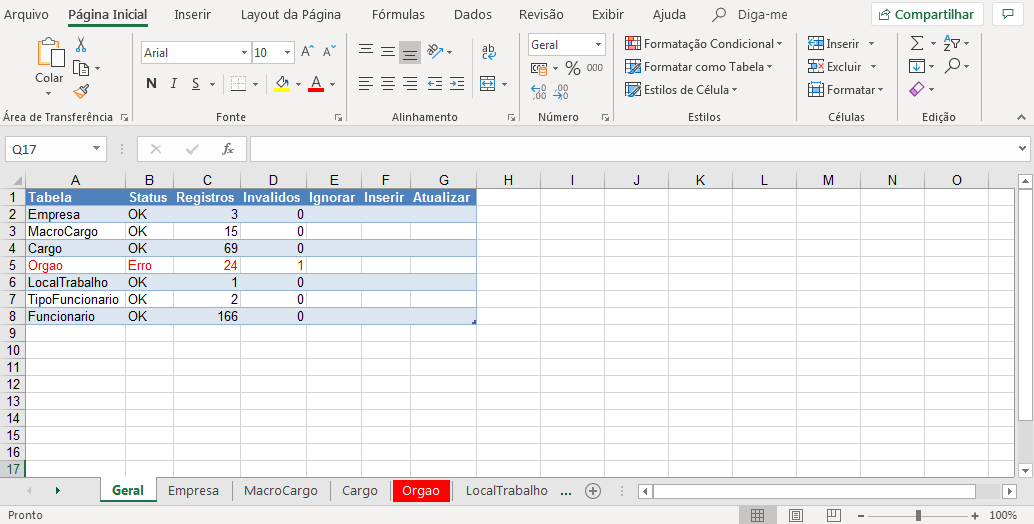Open the Arial font name dropdown
The height and width of the screenshot is (524, 1034).
click(x=244, y=53)
